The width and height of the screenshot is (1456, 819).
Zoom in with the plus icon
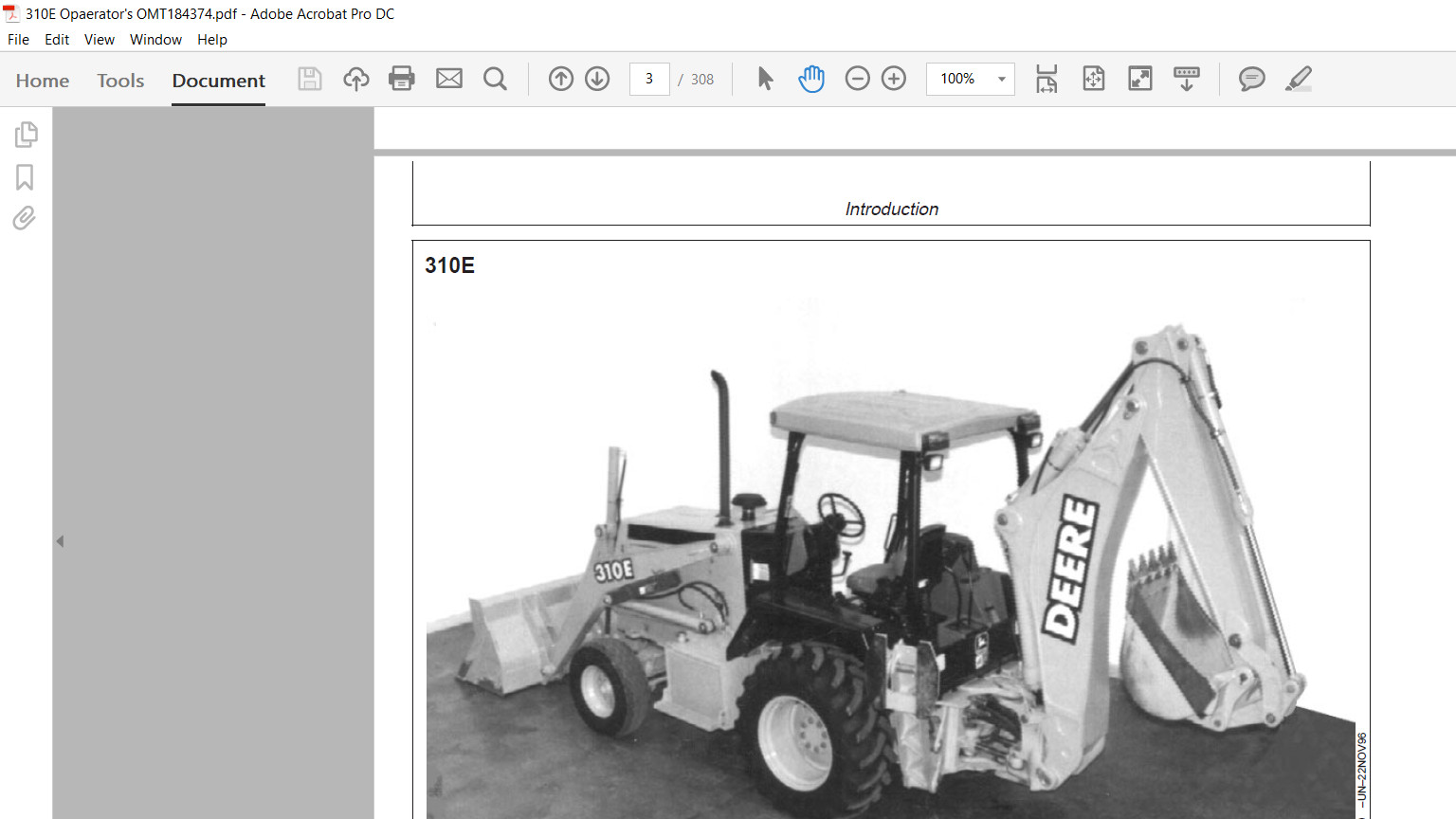(x=894, y=79)
